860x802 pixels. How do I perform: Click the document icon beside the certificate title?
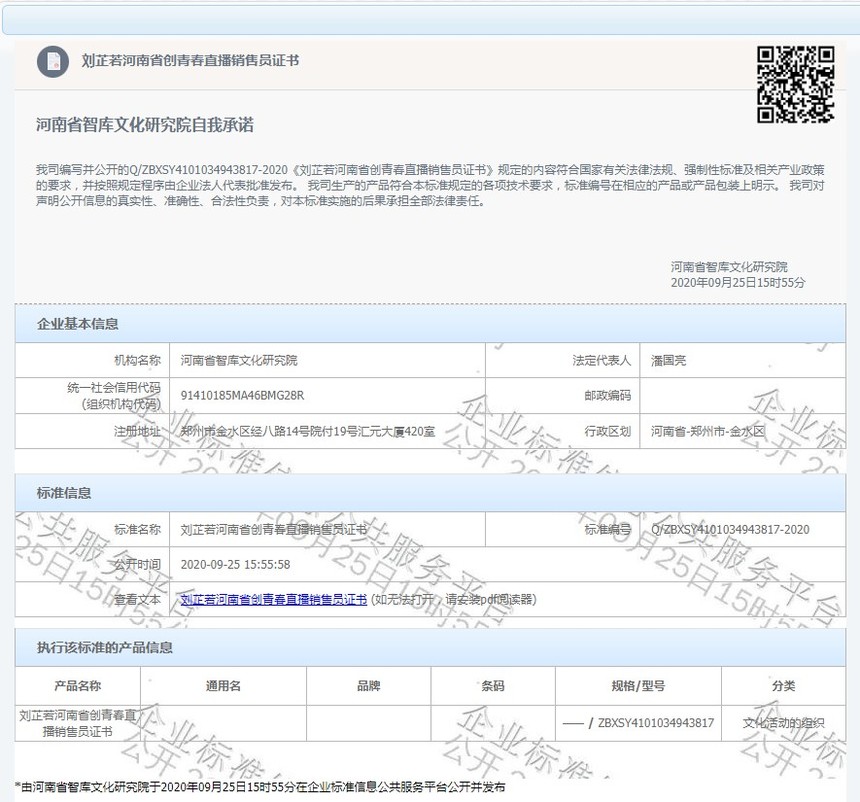(53, 61)
